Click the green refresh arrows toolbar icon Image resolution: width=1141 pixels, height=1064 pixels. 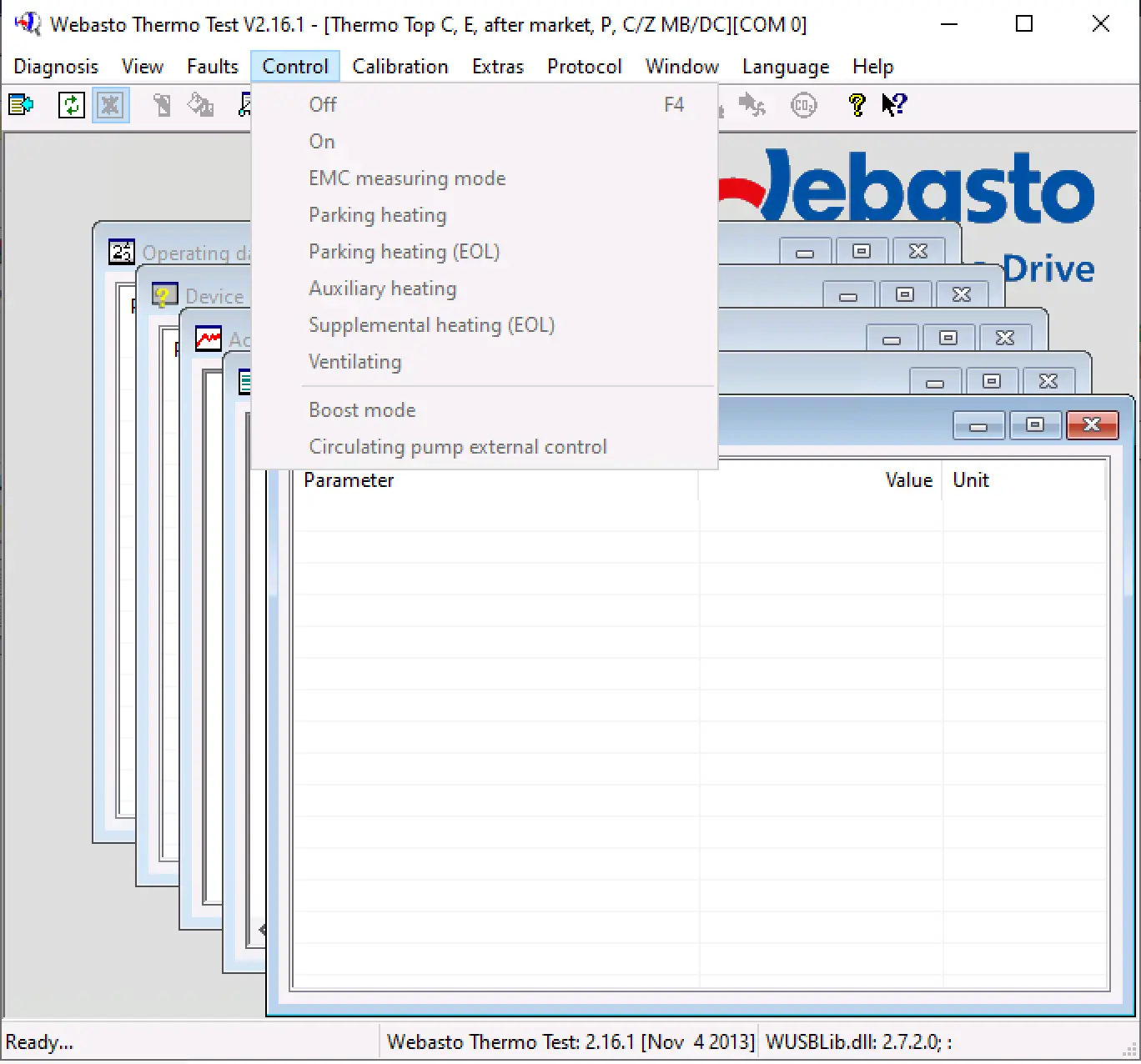click(x=71, y=105)
